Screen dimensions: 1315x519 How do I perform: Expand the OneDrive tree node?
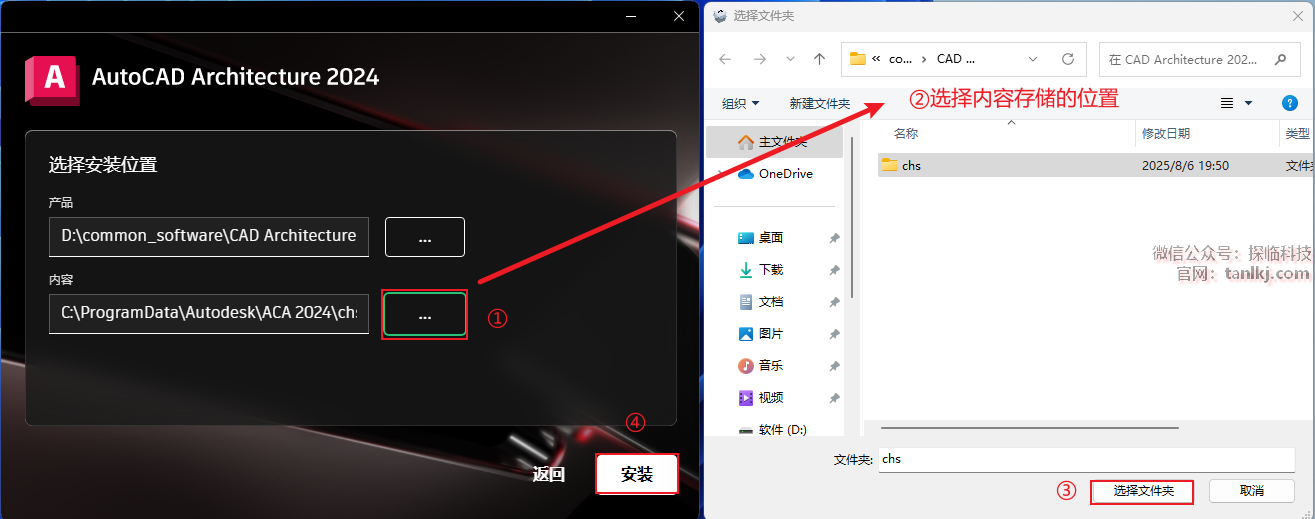click(720, 173)
